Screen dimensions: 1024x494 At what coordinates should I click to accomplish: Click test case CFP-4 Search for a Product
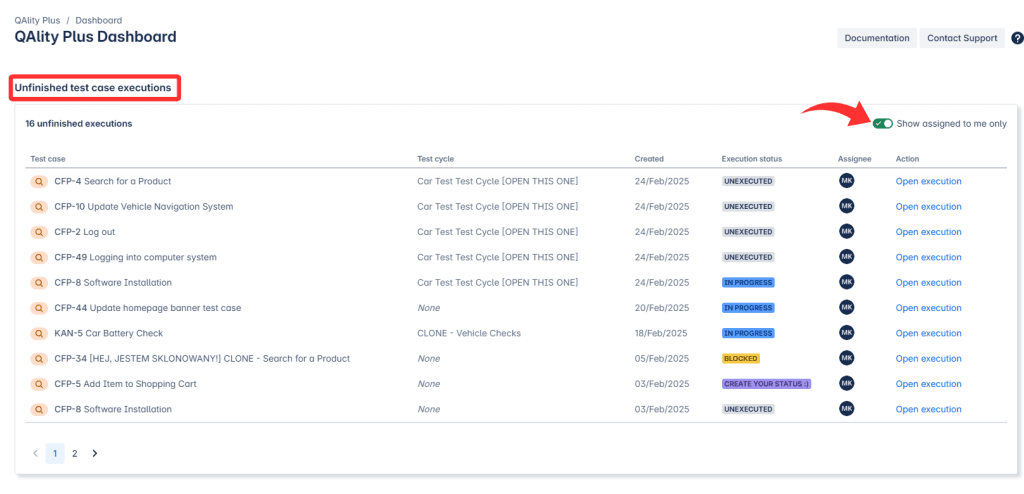coord(113,181)
